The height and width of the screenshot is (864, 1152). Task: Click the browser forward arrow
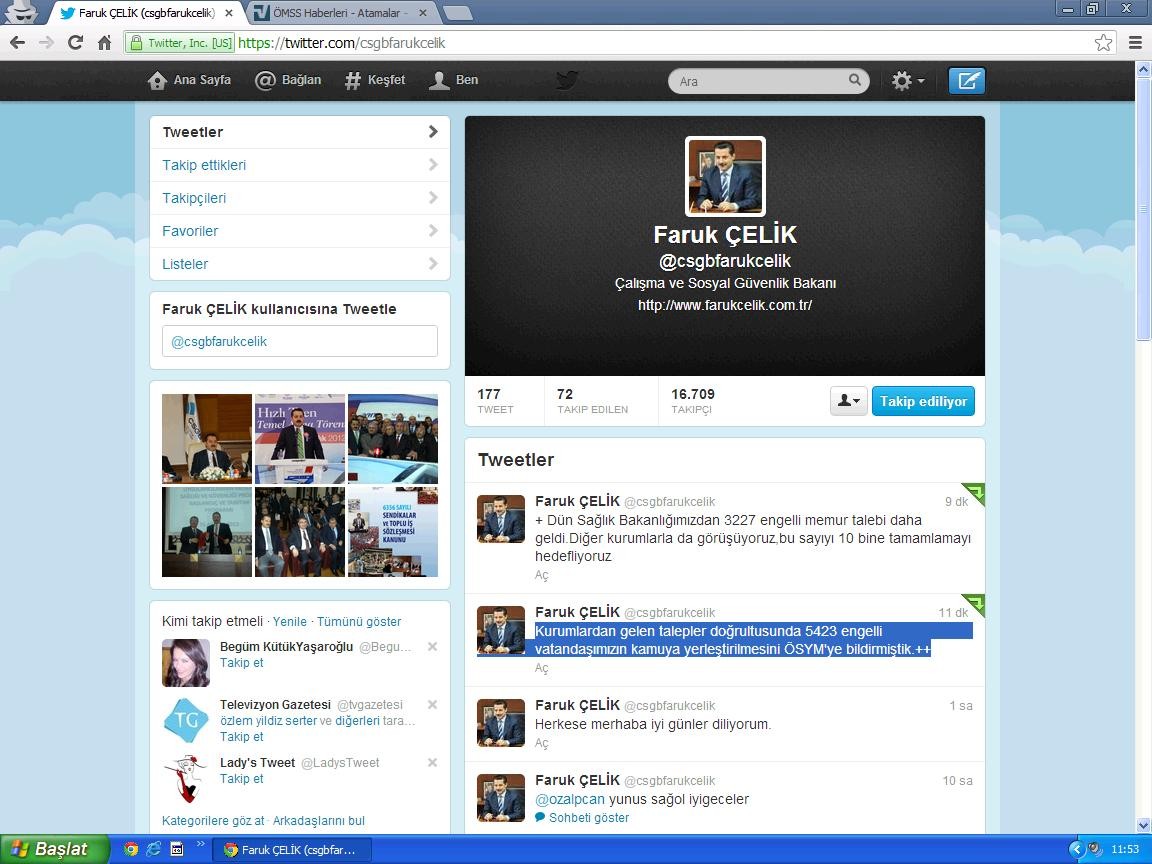46,43
